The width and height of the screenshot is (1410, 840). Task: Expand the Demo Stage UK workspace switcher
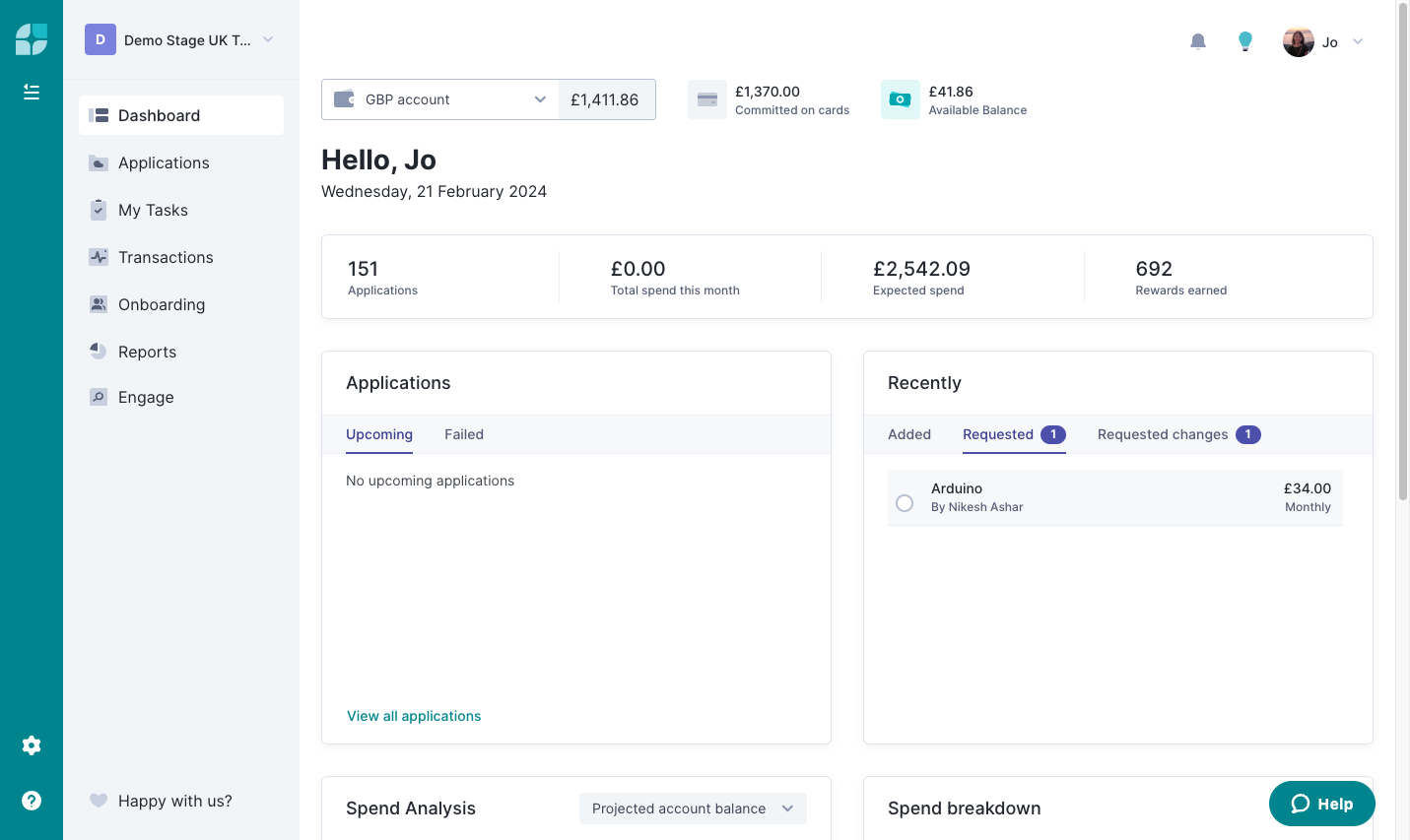(x=268, y=39)
